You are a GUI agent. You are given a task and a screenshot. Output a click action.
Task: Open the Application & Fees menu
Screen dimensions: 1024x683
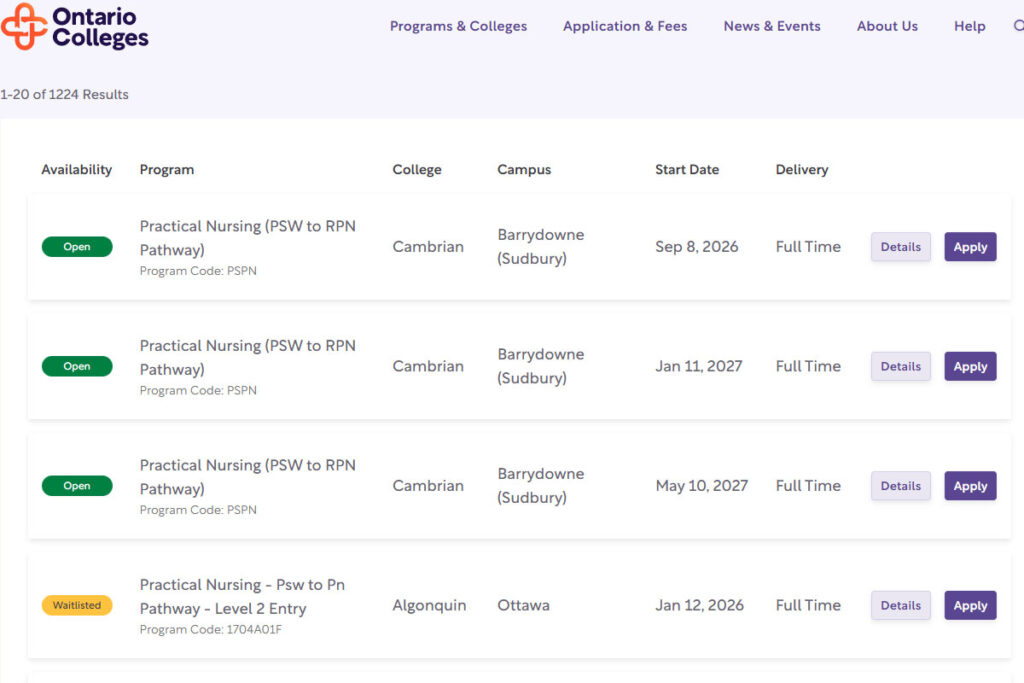point(625,26)
